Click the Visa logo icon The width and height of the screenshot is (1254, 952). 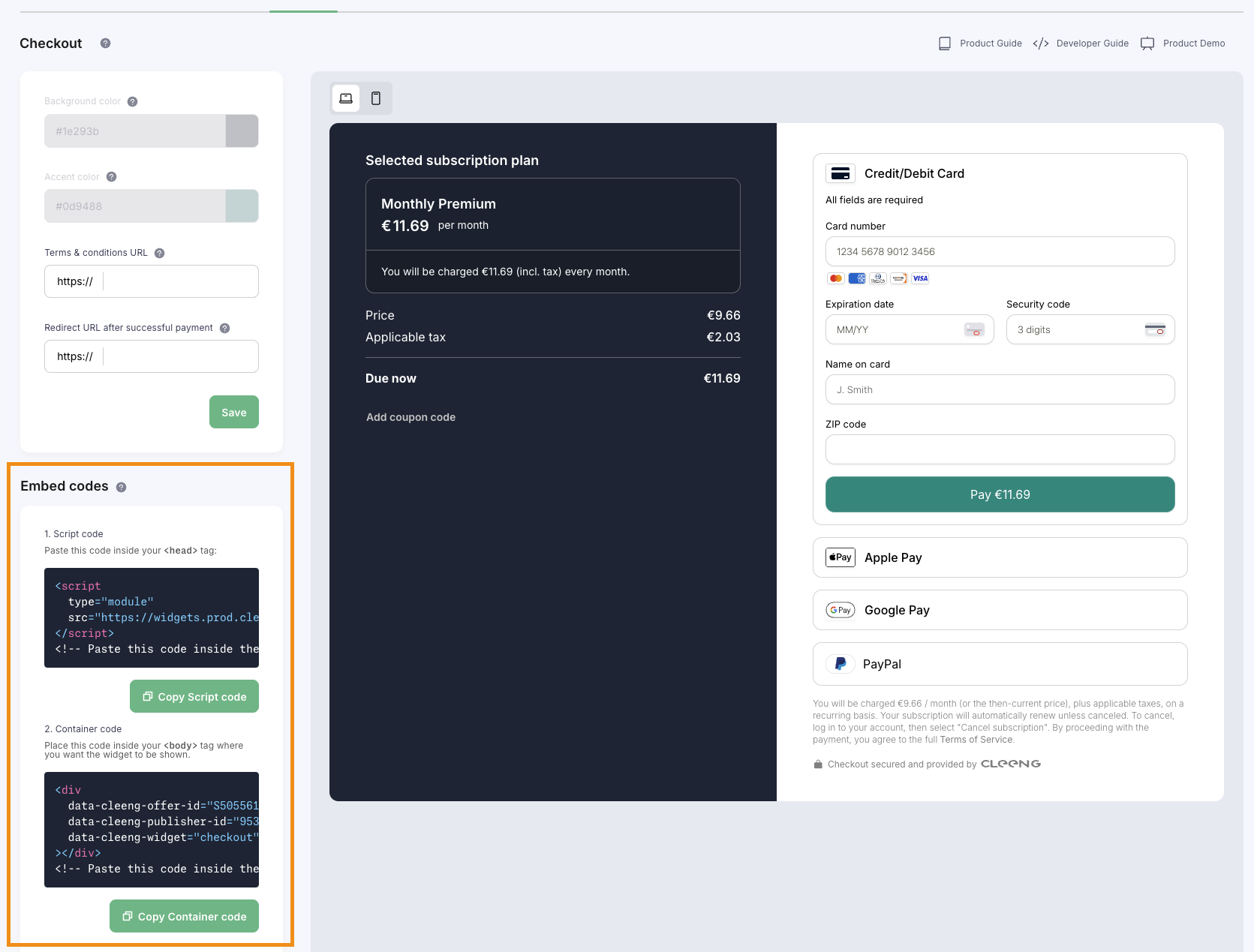point(920,278)
